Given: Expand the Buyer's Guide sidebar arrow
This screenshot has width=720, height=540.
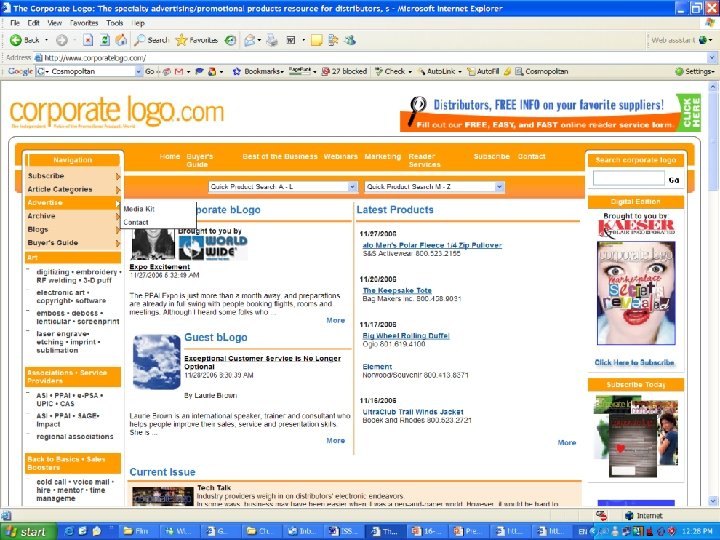Looking at the screenshot, I should [x=118, y=243].
